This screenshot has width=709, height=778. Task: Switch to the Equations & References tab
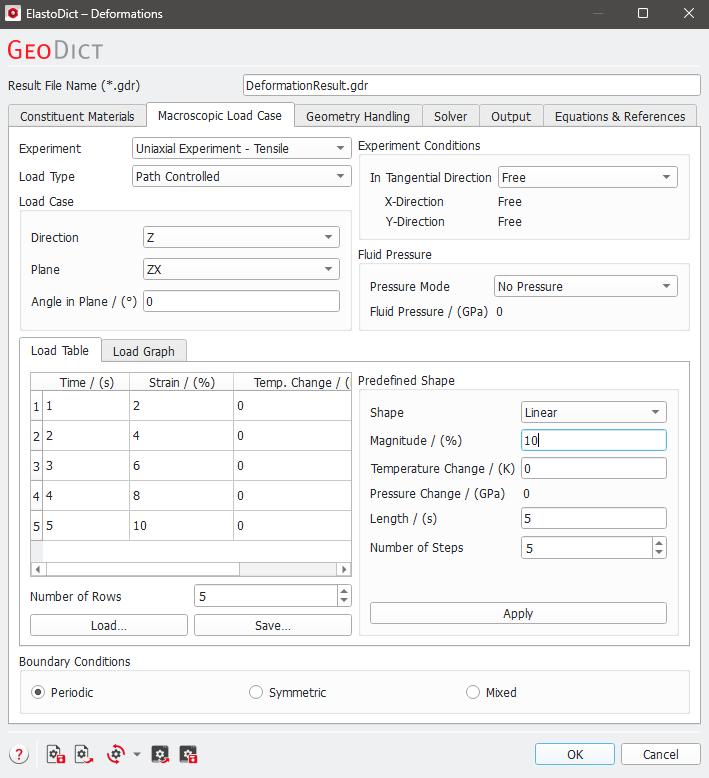pyautogui.click(x=620, y=116)
